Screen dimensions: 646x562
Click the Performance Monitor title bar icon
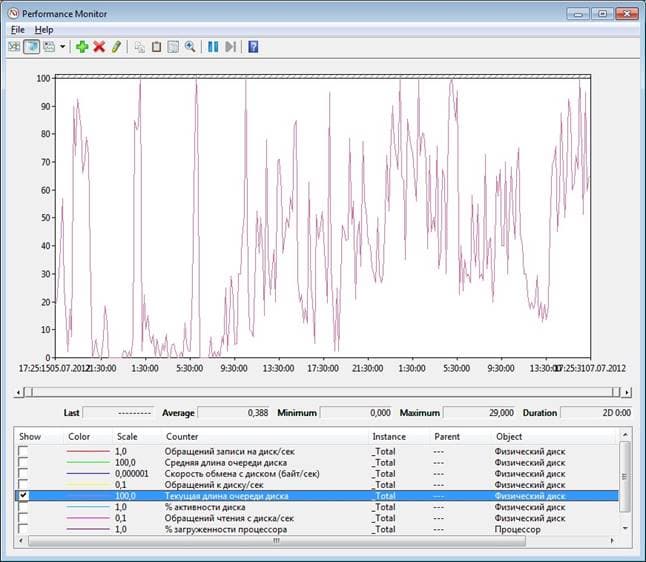point(14,14)
